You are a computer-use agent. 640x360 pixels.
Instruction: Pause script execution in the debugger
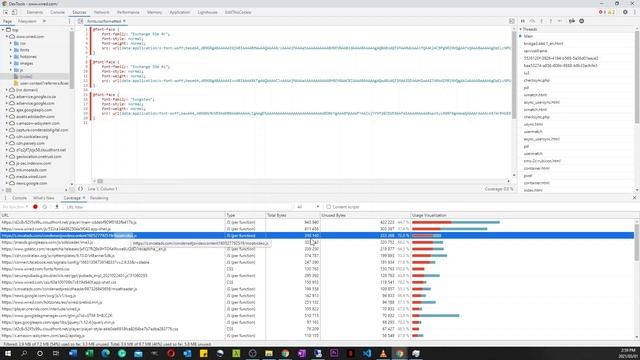(x=523, y=21)
